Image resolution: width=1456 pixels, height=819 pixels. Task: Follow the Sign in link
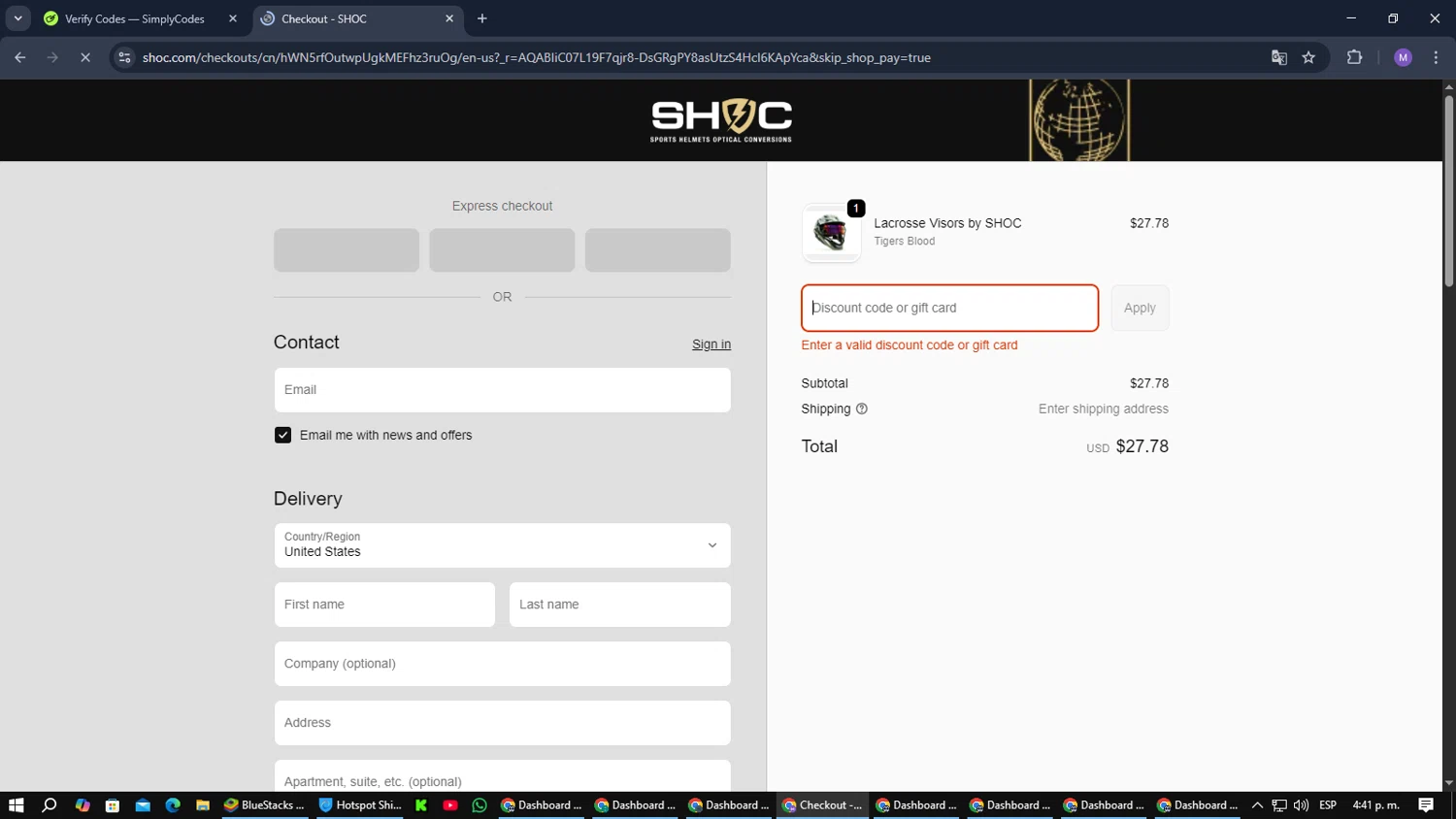[x=711, y=344]
